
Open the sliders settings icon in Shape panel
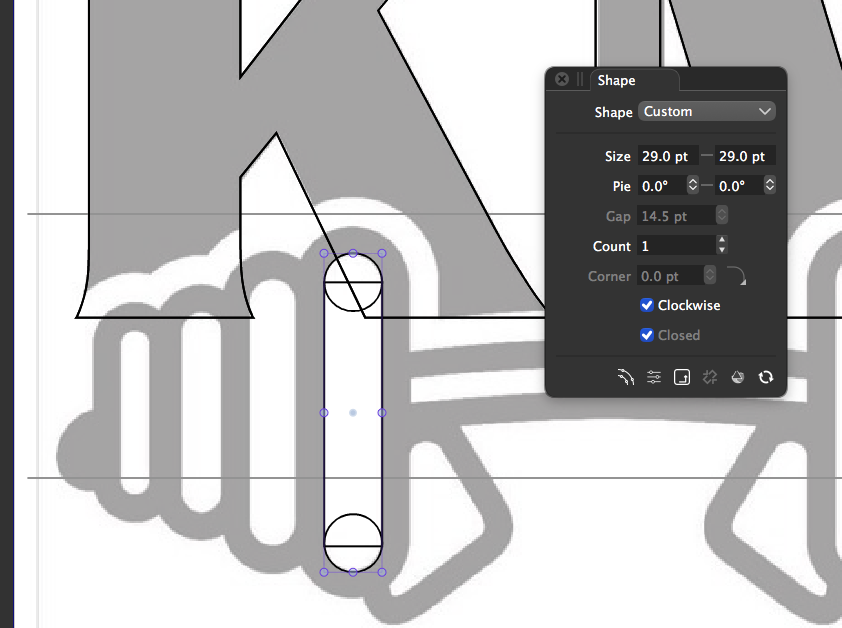pos(654,377)
